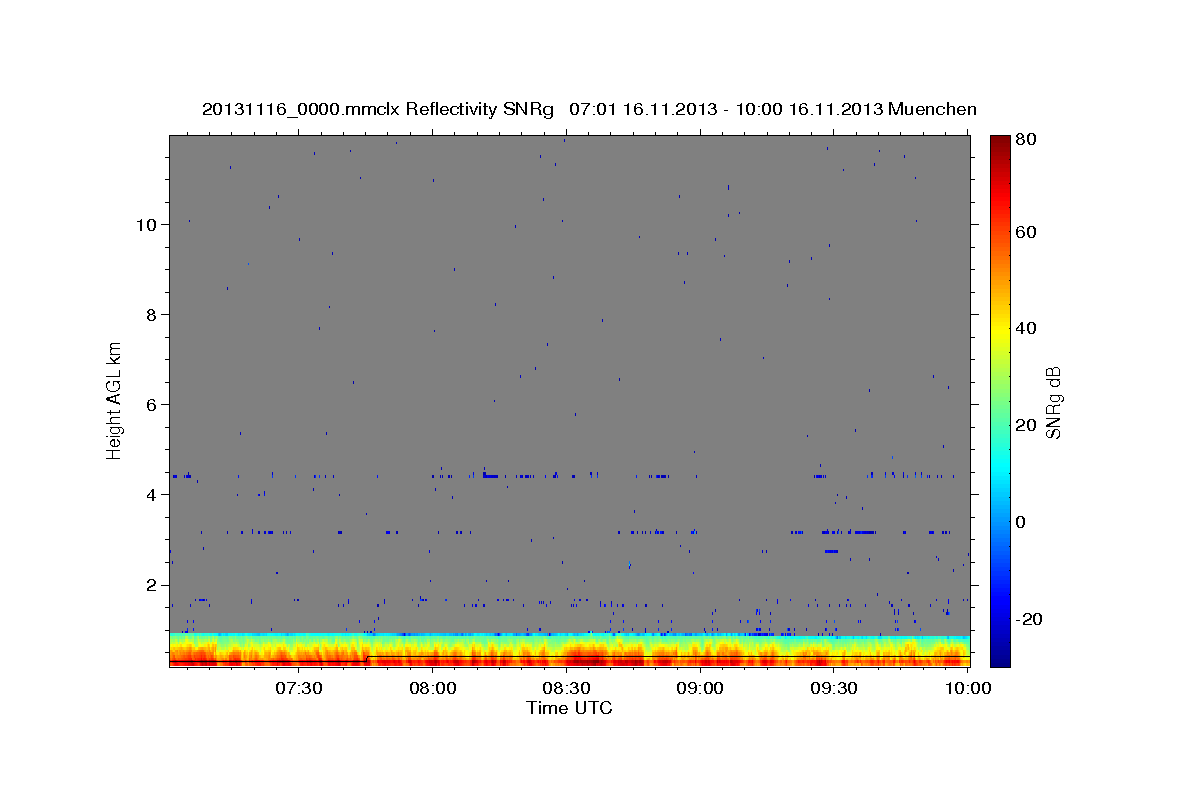Screen dimensions: 1200x800
Task: Click the plot title starting '20131116_0000.mmclx Reflectivity'
Action: pyautogui.click(x=589, y=109)
